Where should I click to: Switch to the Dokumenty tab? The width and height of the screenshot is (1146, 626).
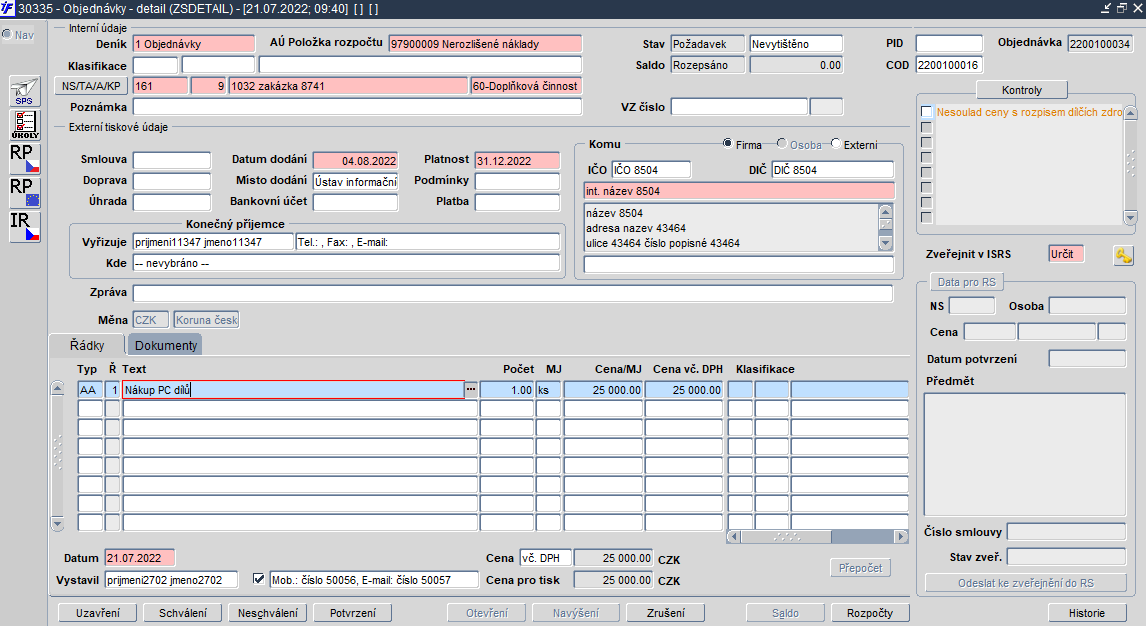tap(166, 346)
